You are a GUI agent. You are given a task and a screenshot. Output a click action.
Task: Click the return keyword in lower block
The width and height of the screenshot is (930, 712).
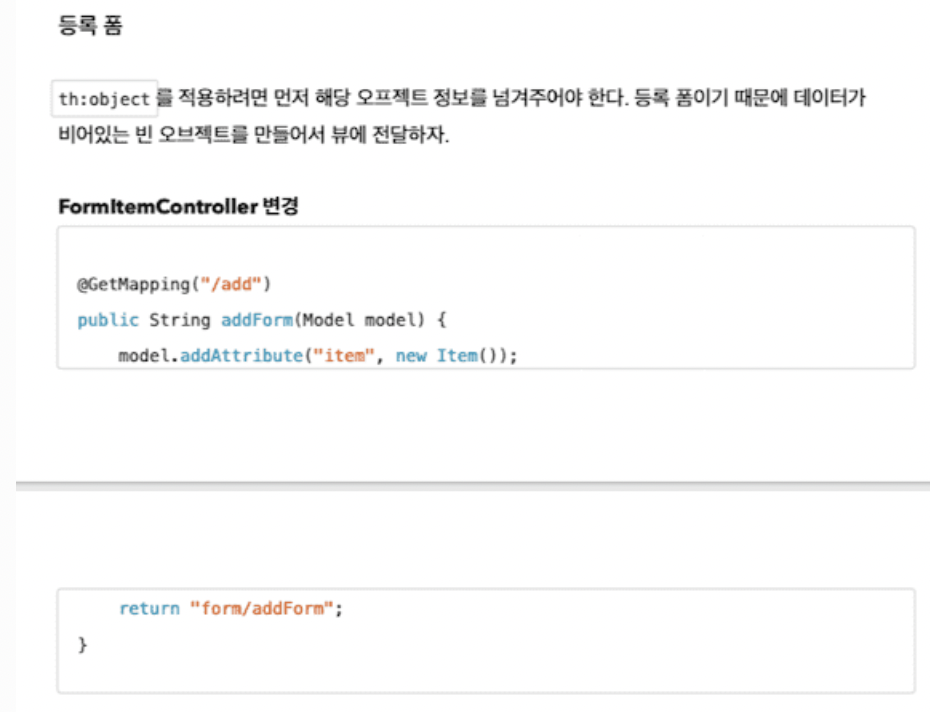coord(149,609)
